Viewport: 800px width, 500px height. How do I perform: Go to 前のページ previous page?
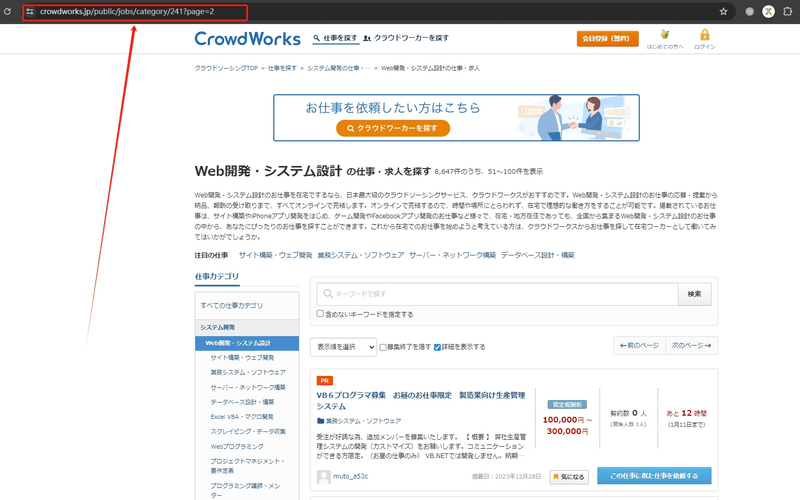[639, 345]
